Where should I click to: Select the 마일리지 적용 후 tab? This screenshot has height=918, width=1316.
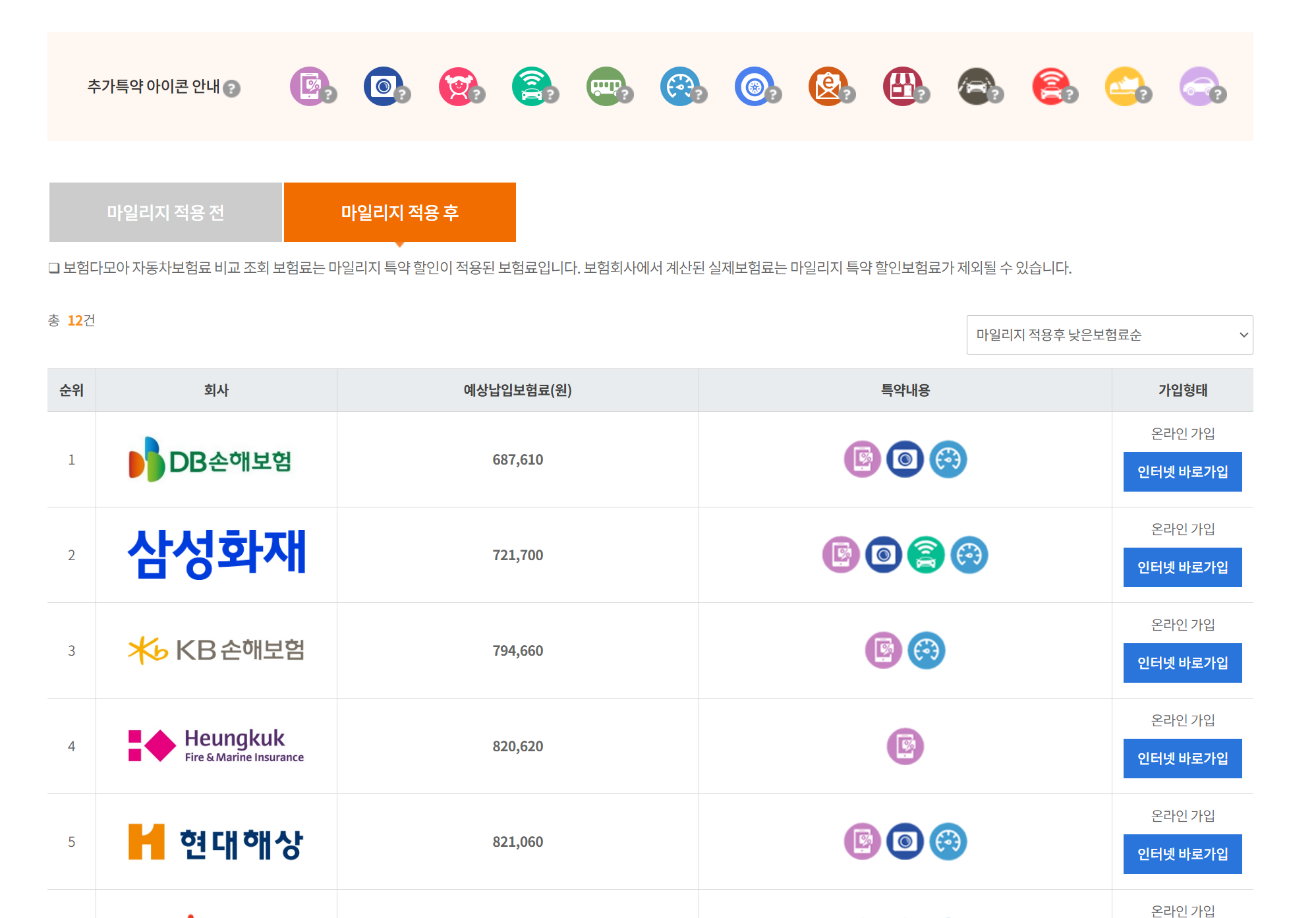click(x=399, y=212)
